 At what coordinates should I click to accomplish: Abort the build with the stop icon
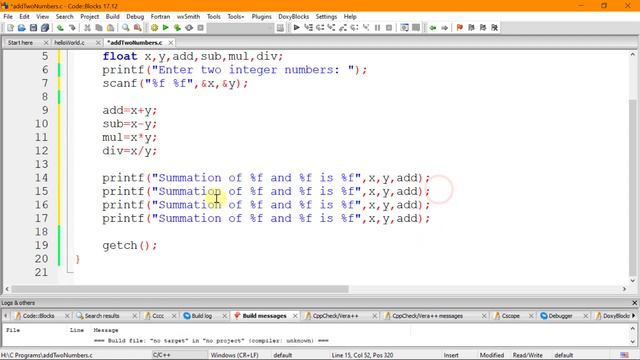pos(200,28)
